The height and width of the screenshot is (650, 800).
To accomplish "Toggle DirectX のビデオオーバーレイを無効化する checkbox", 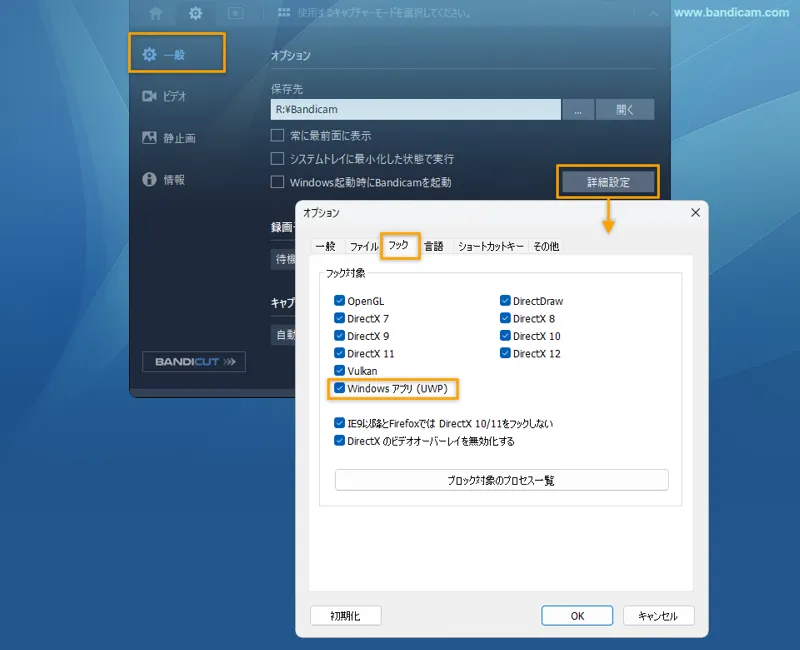I will [339, 441].
